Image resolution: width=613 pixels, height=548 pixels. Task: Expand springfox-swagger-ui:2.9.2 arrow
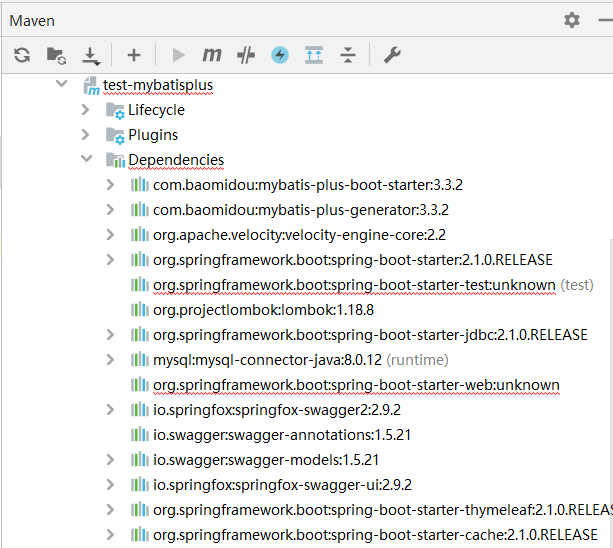point(110,485)
